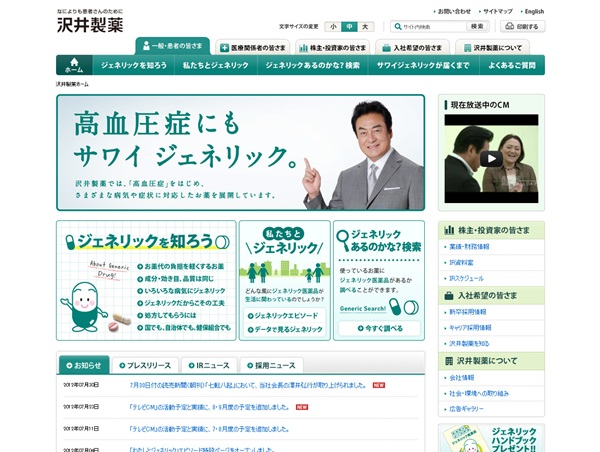Open 広告ギャラリー sidebar link

click(x=466, y=409)
